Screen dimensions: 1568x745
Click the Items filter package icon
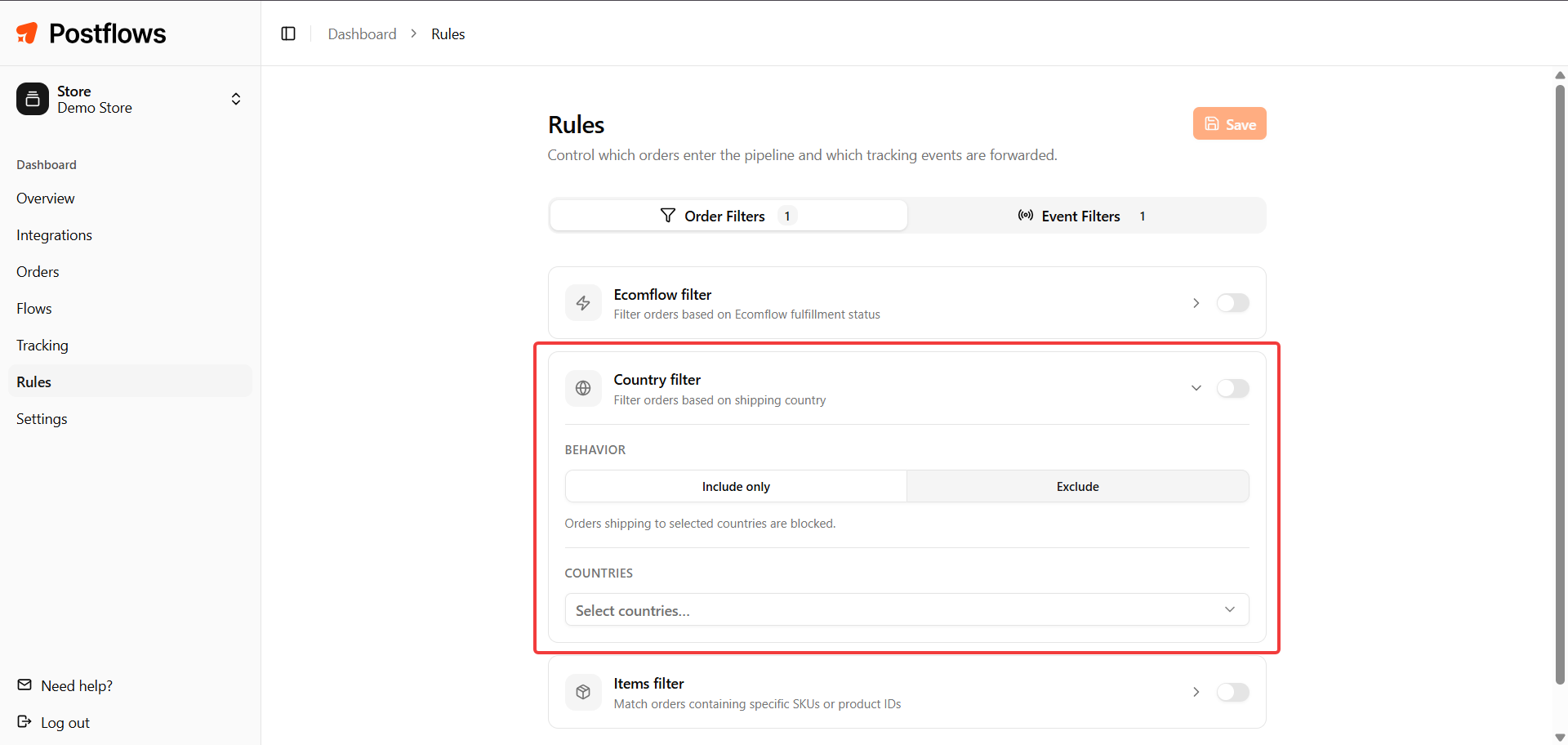pyautogui.click(x=583, y=692)
